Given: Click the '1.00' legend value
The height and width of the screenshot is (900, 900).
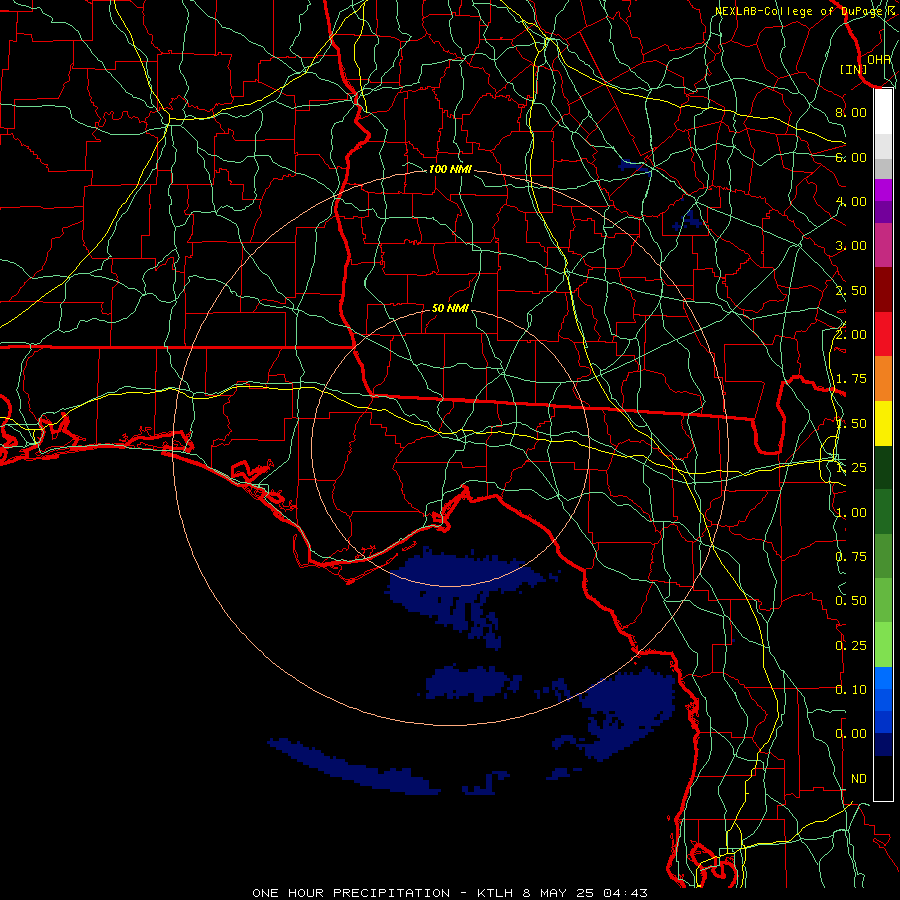Looking at the screenshot, I should (851, 513).
